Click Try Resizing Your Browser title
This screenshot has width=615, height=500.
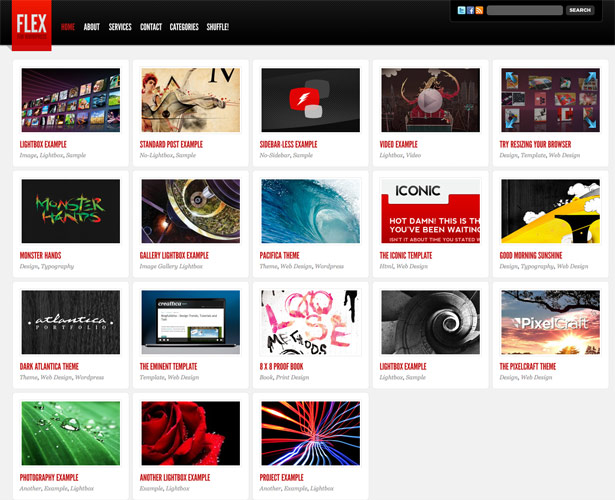point(535,144)
